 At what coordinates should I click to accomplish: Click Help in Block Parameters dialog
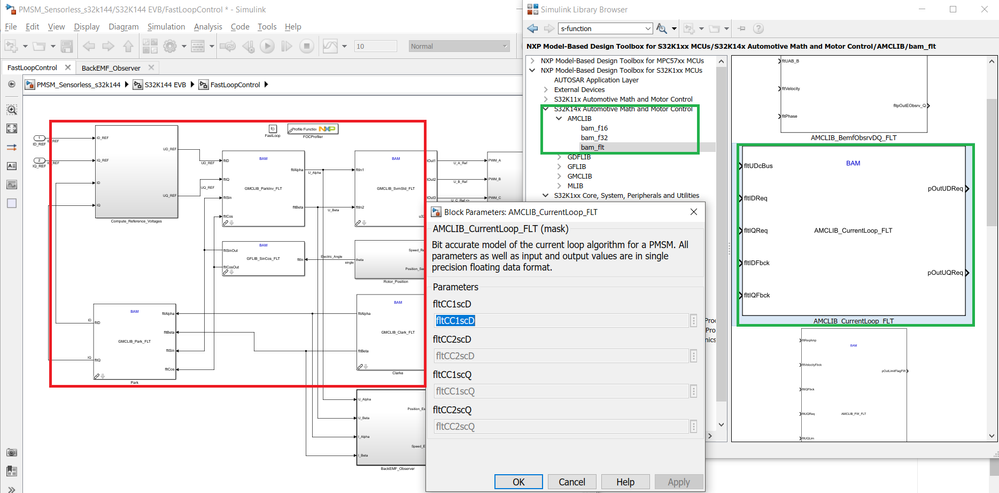(x=625, y=482)
